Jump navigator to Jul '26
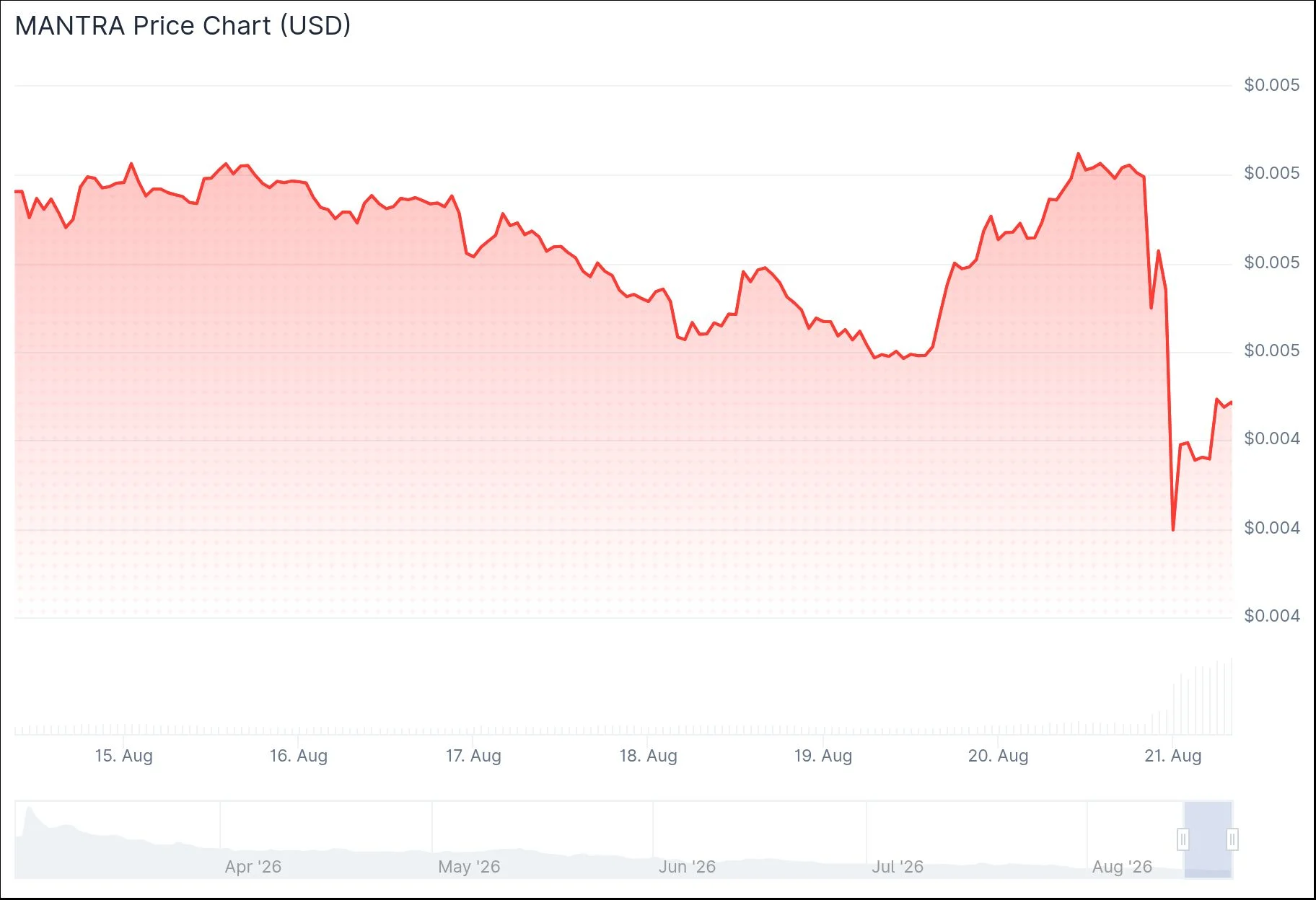 [x=898, y=867]
